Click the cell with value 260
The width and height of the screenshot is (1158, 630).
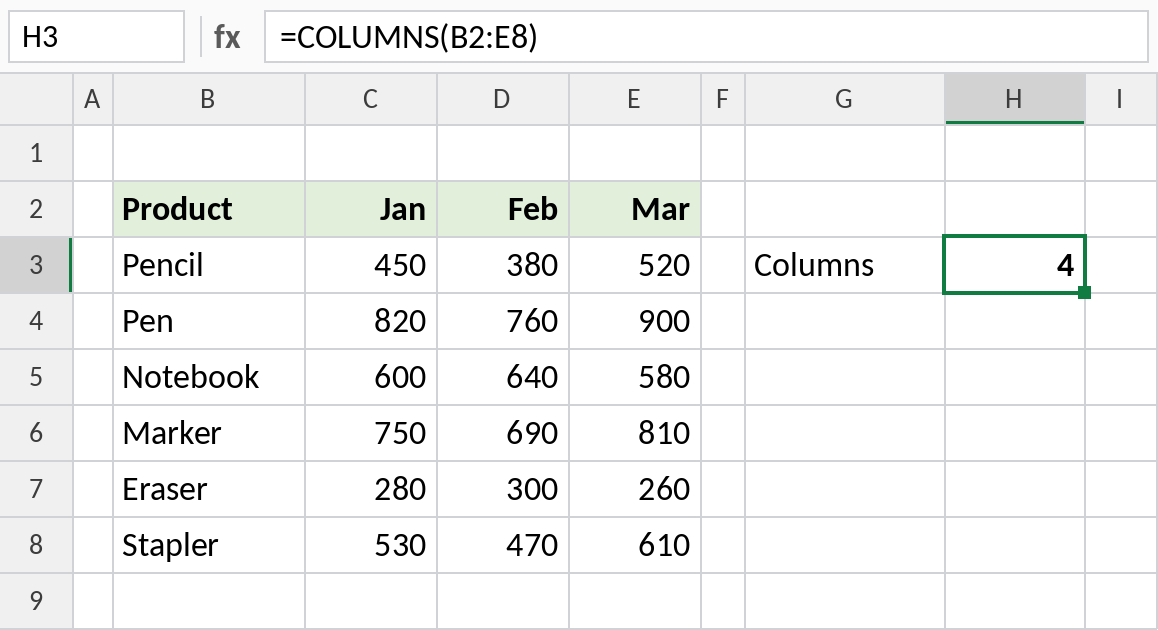(x=634, y=489)
